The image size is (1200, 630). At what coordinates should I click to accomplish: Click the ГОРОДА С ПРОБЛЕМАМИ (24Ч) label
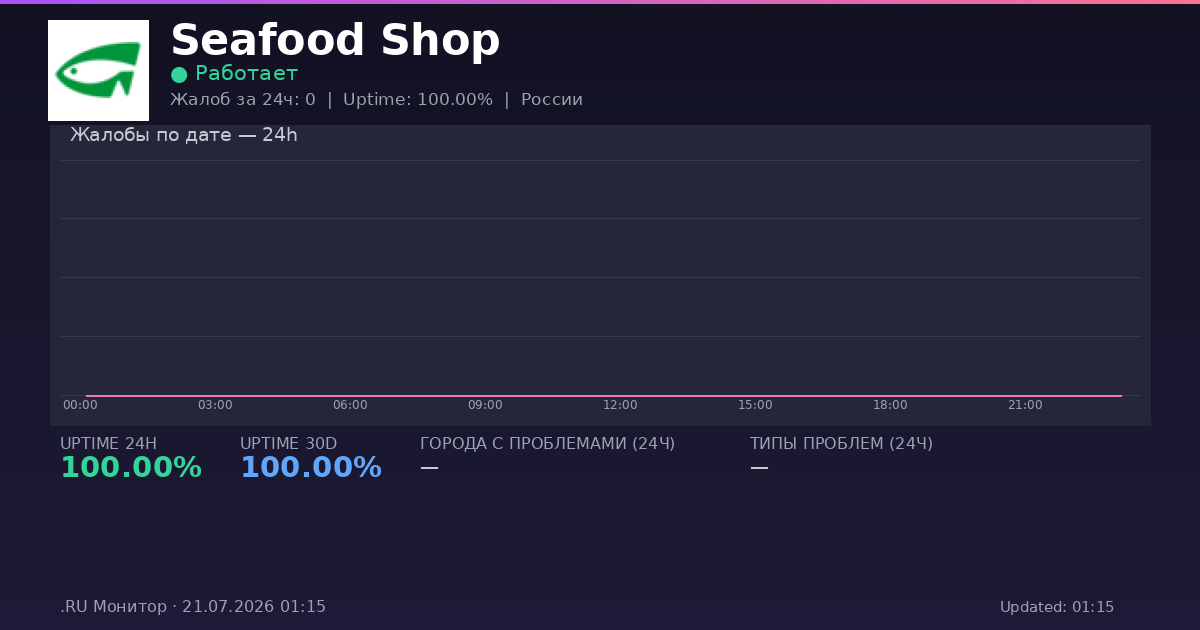(548, 444)
